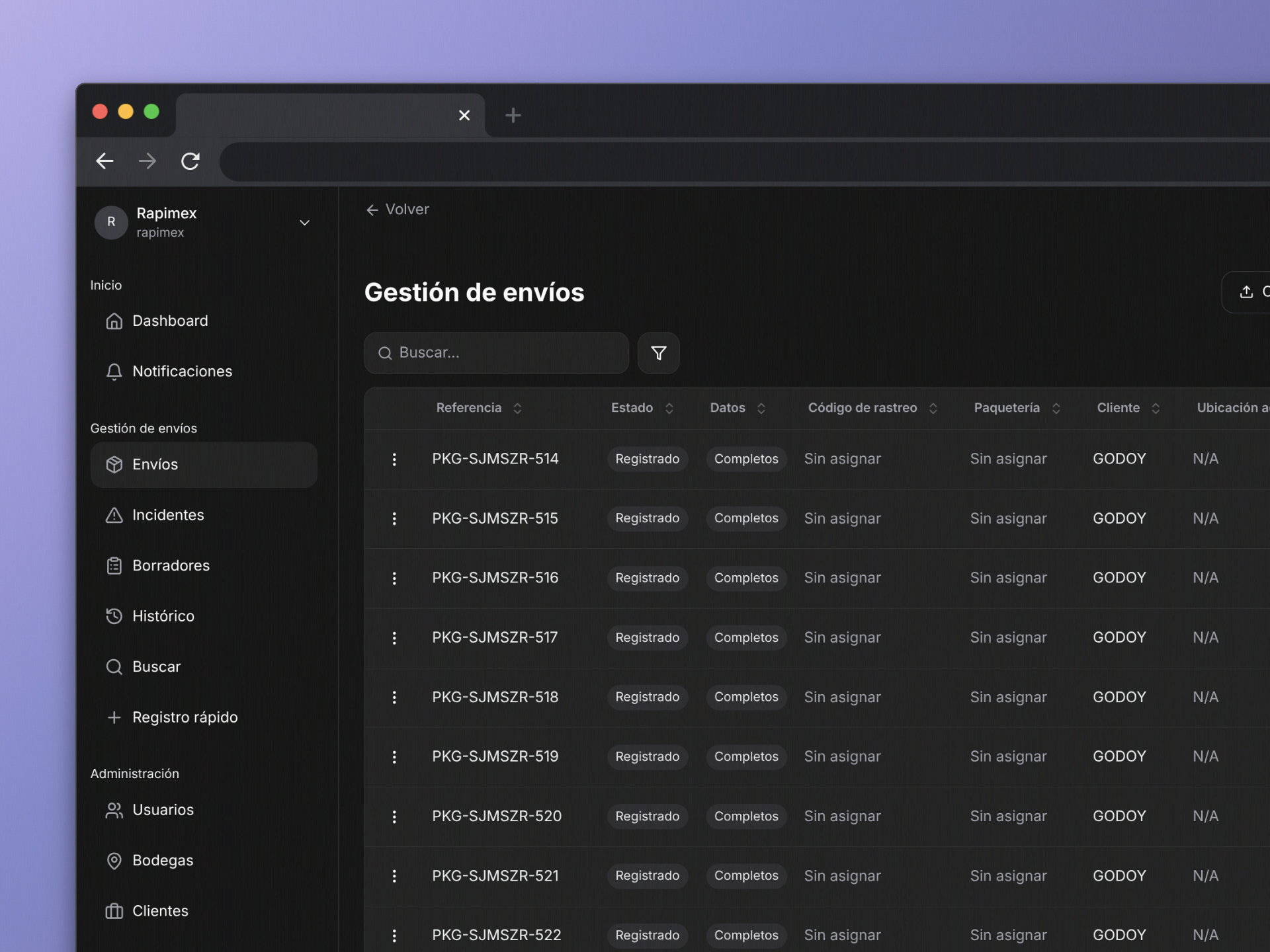The image size is (1270, 952).
Task: Click Registrado badge in PKG-SJMSZR-521 row
Action: tap(648, 876)
